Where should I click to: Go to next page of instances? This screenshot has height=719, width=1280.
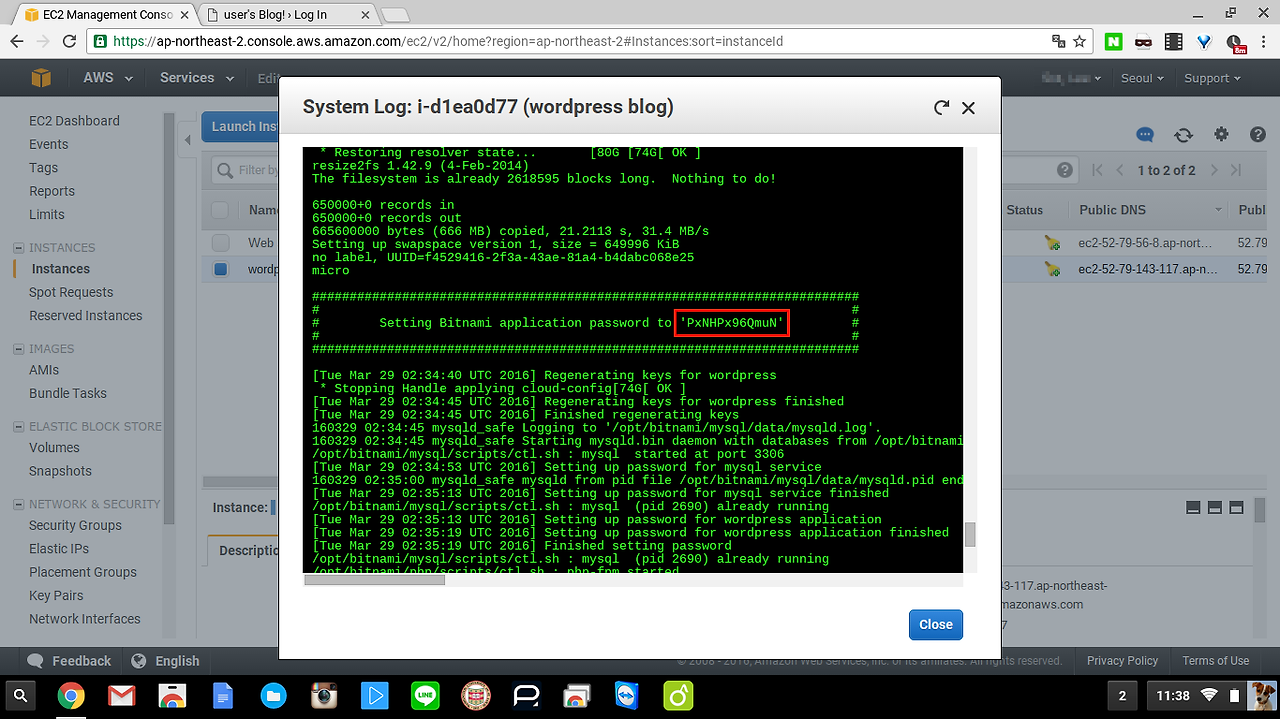point(1215,170)
